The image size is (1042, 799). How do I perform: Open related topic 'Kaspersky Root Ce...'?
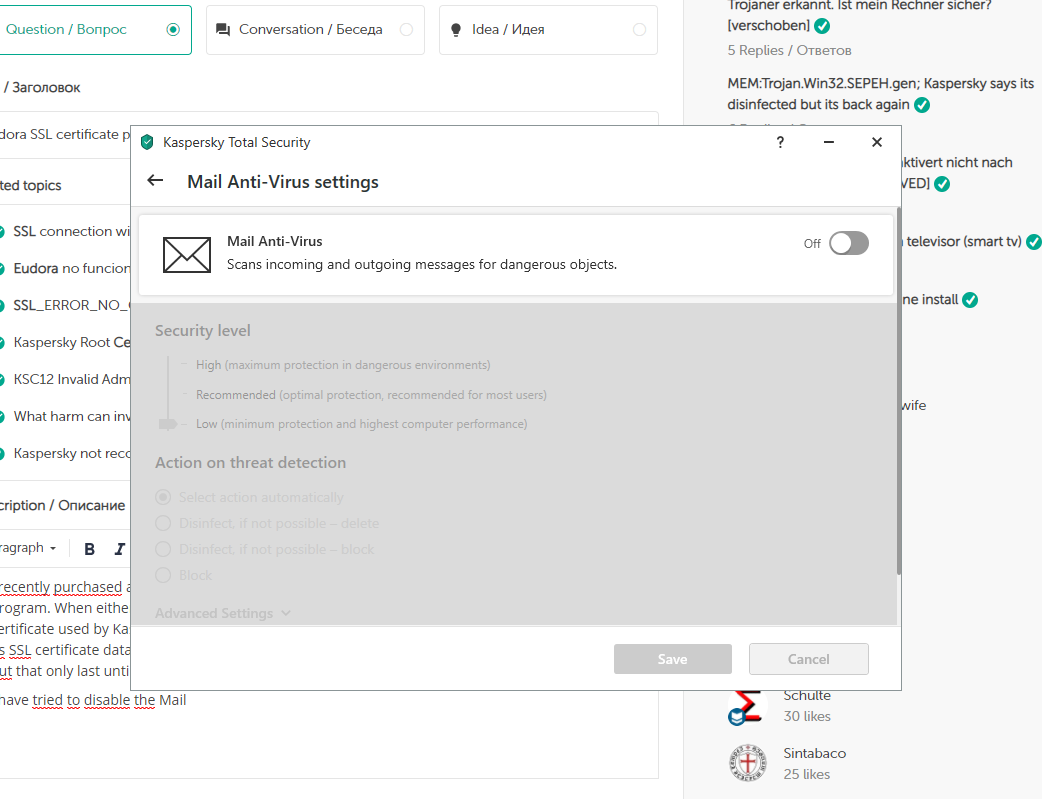(x=71, y=342)
